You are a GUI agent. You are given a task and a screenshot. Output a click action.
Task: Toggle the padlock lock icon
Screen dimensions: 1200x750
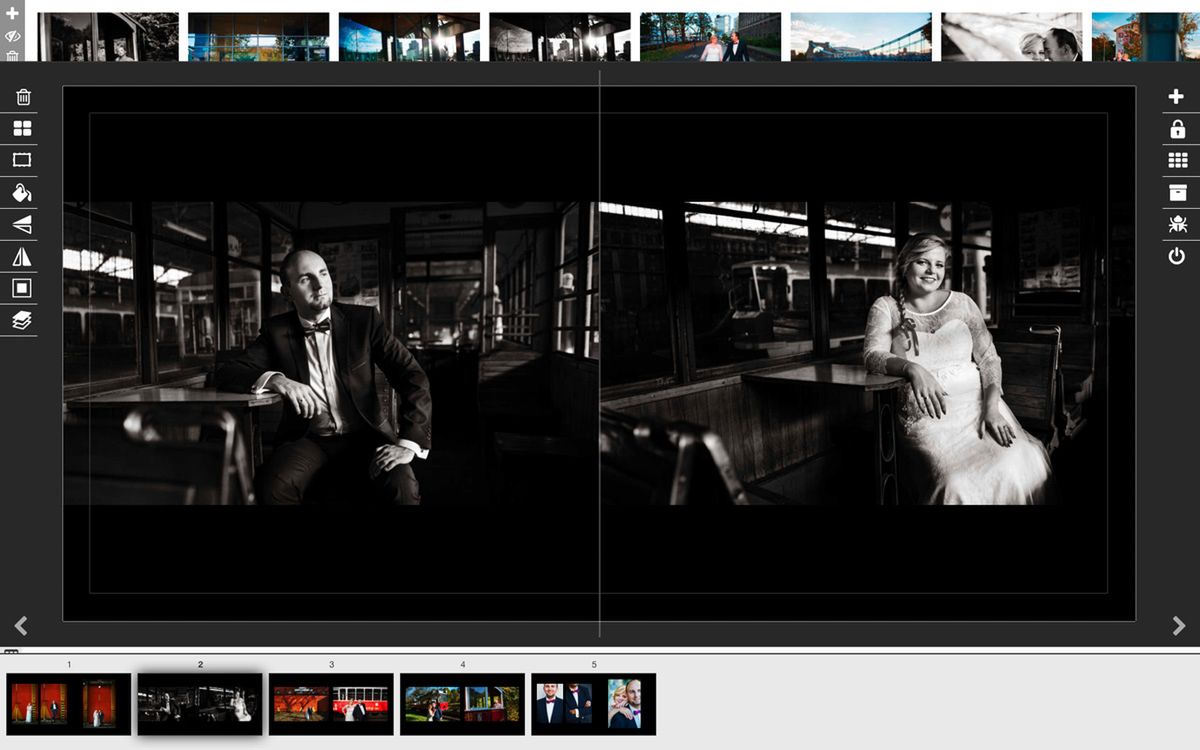click(x=1177, y=129)
